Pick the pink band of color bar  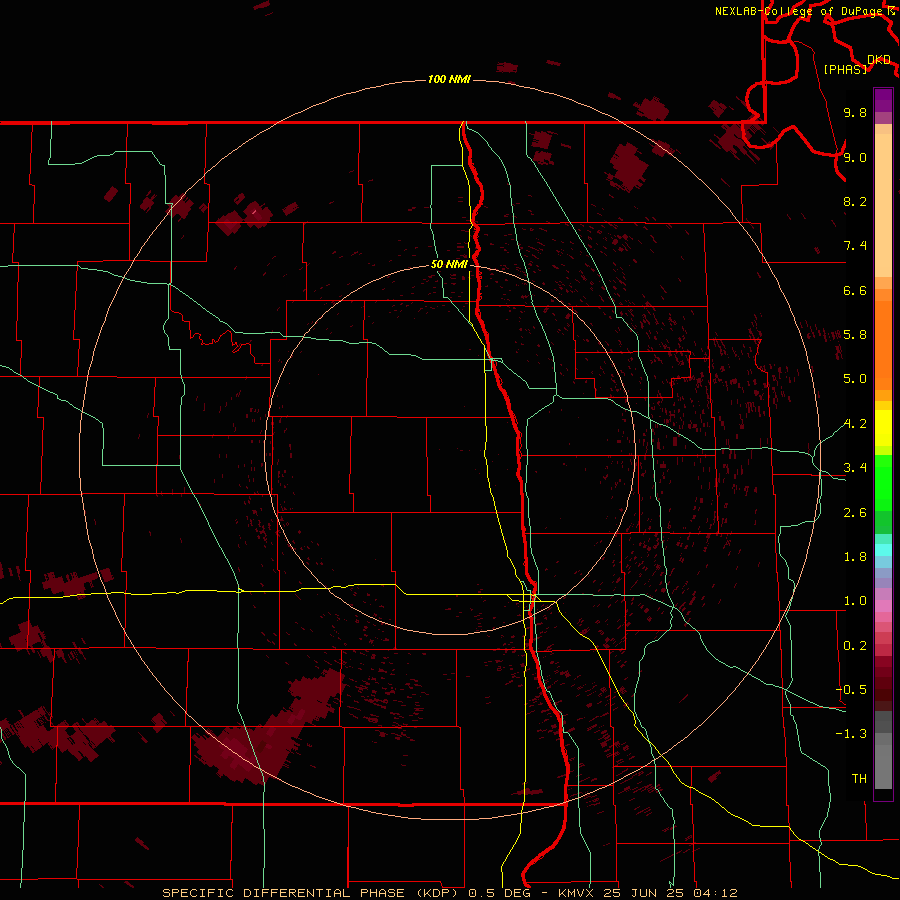pyautogui.click(x=883, y=606)
